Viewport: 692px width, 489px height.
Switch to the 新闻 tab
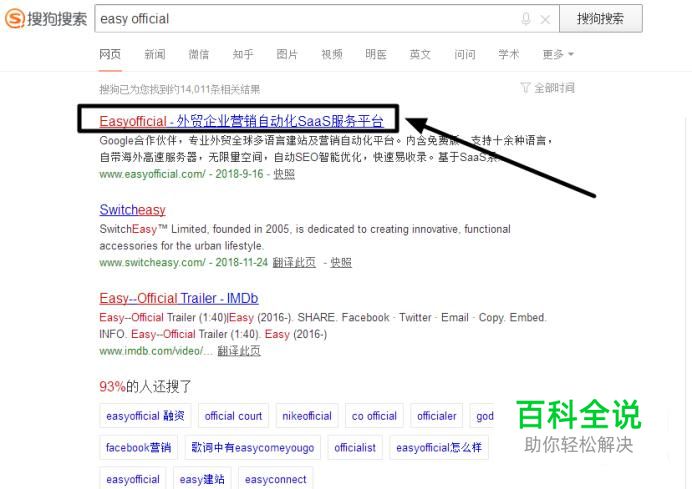155,54
